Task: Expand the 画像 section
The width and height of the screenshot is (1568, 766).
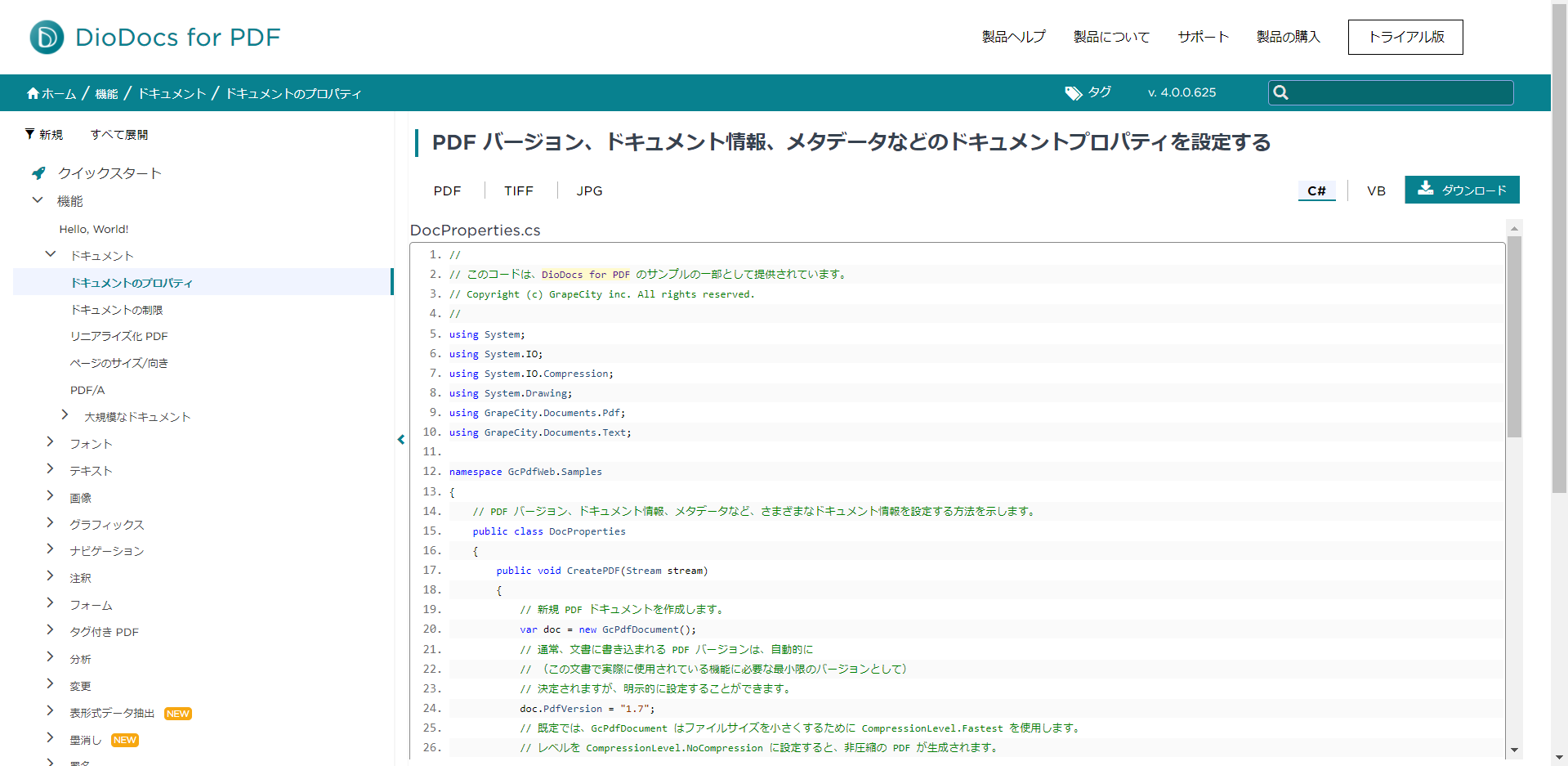Action: coord(50,495)
